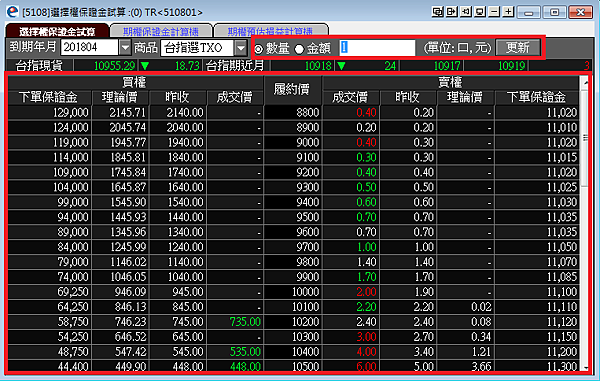Screen dimensions: 600x381
Task: Click the cascade windows icon in title bar
Action: pos(437,12)
